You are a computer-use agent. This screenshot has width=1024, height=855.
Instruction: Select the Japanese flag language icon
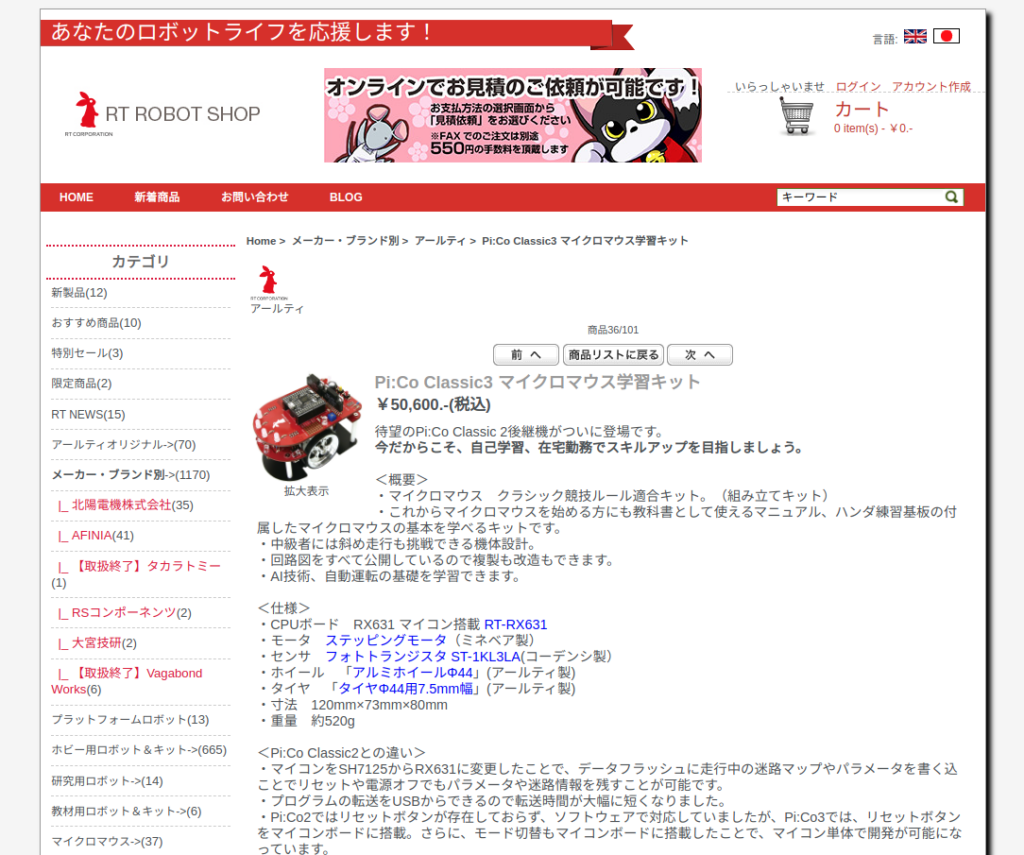pos(946,37)
